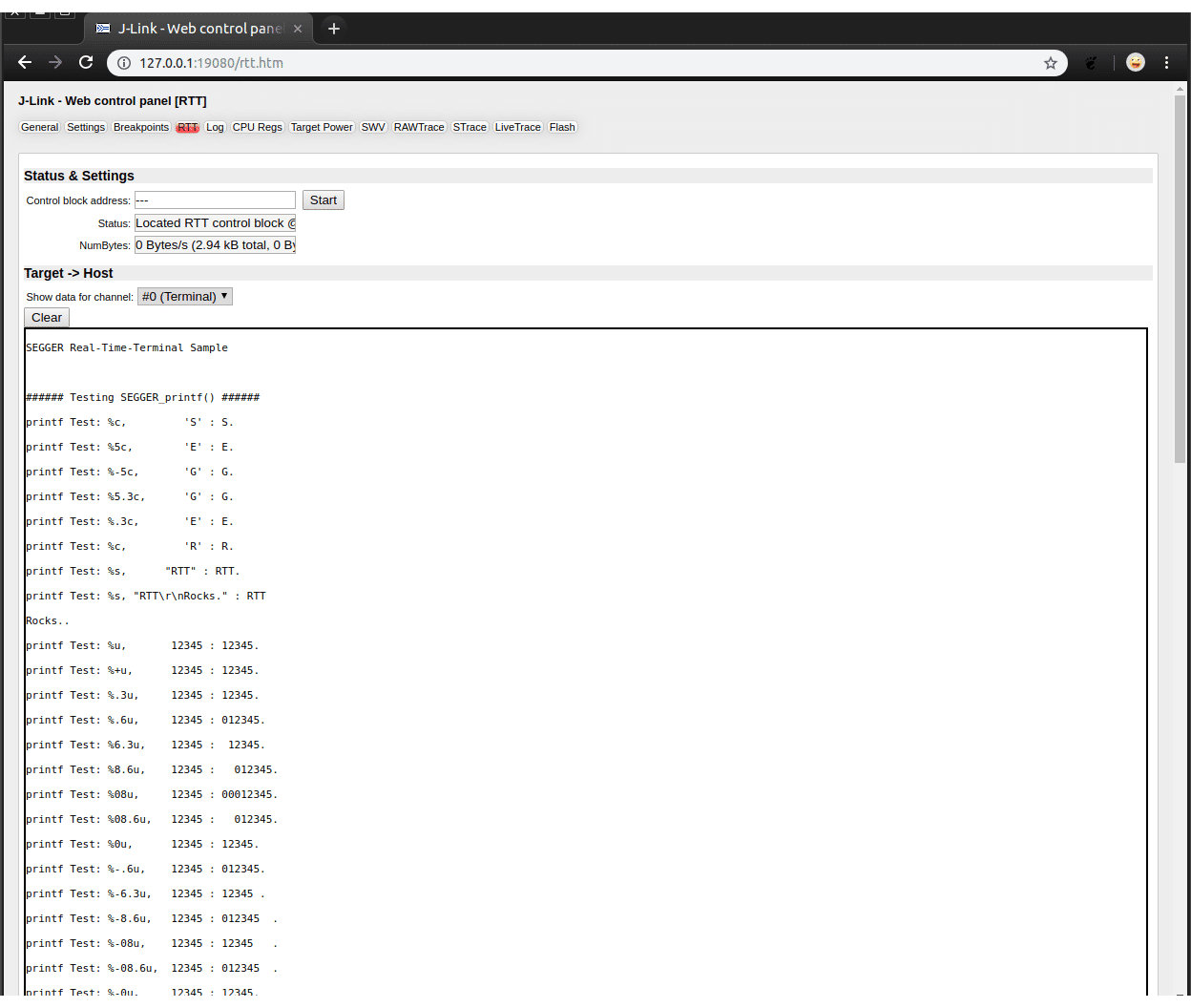Open the browser extension icon
1191x1008 pixels.
(1092, 63)
